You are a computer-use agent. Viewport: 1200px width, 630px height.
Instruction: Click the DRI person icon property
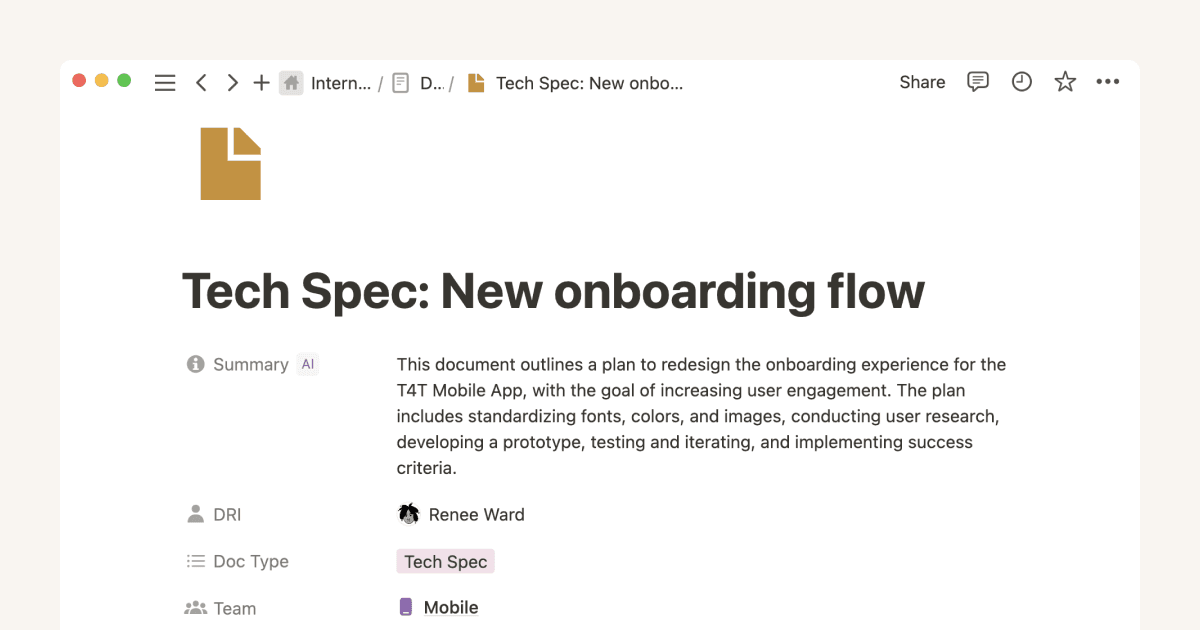coord(196,514)
